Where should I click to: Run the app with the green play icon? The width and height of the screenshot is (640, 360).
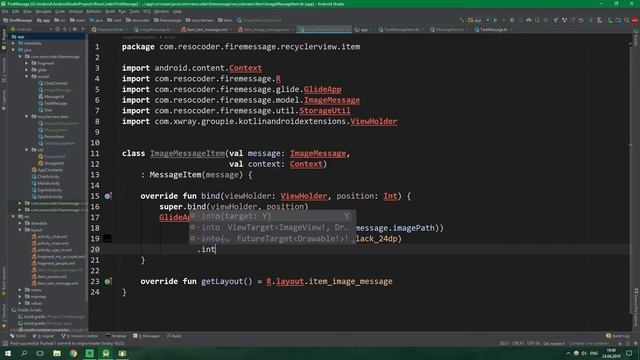click(x=495, y=20)
